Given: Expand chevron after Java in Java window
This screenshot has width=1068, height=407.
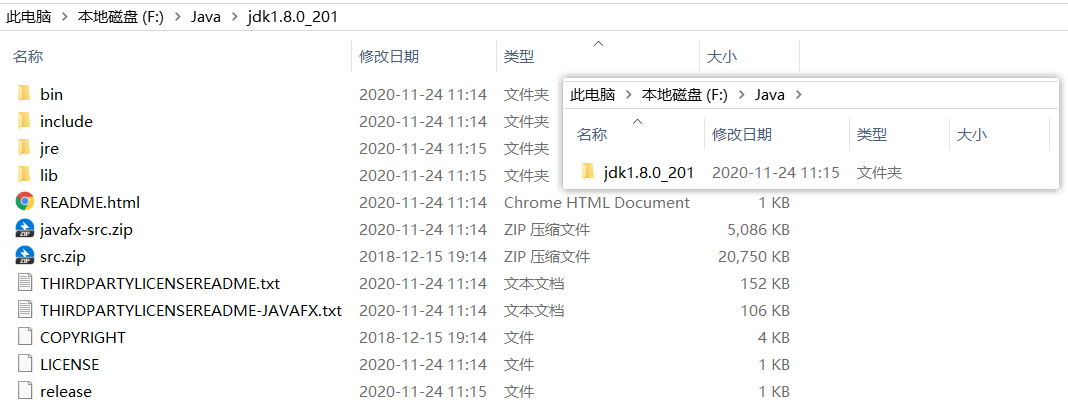Looking at the screenshot, I should 798,95.
